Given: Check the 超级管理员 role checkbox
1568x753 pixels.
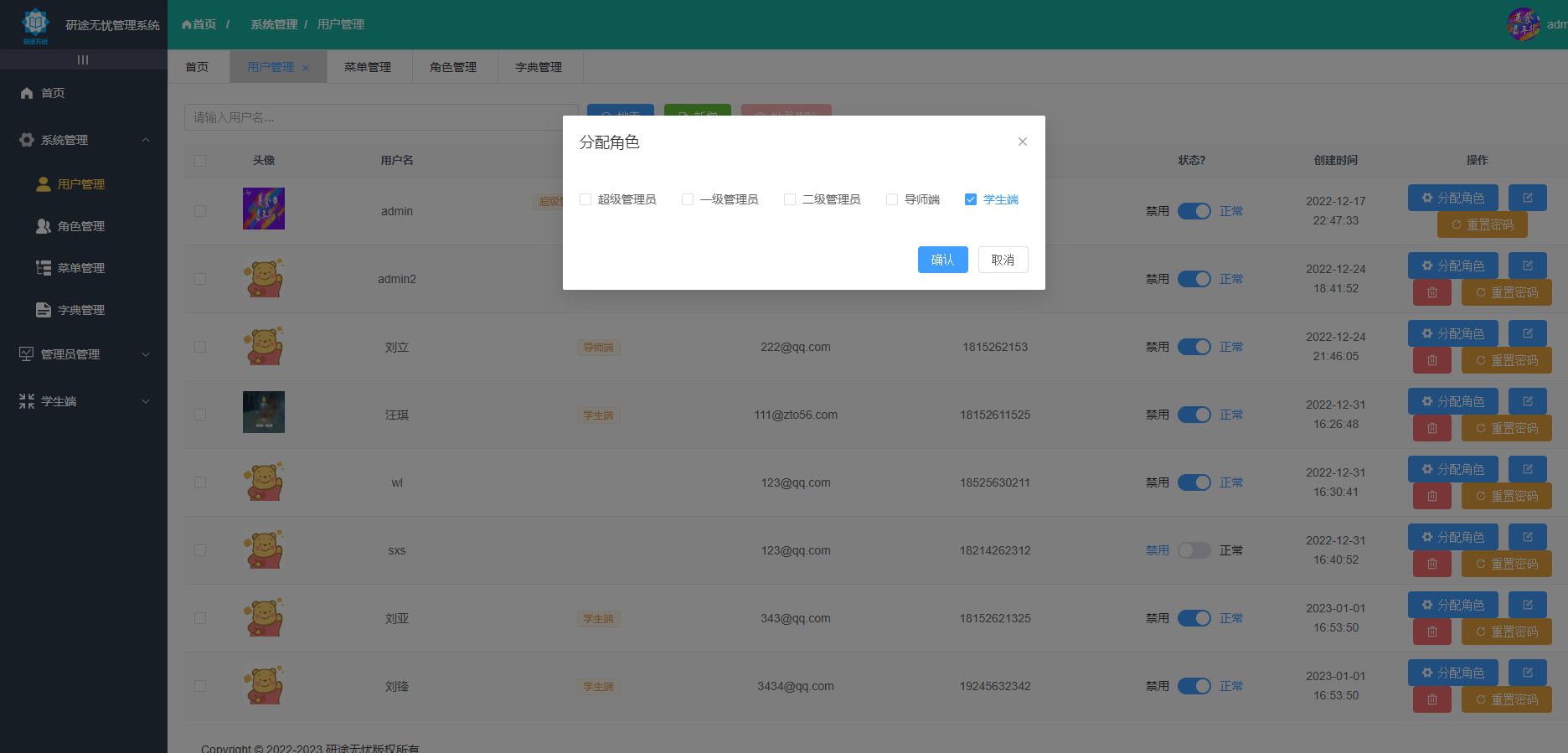Looking at the screenshot, I should pos(585,199).
